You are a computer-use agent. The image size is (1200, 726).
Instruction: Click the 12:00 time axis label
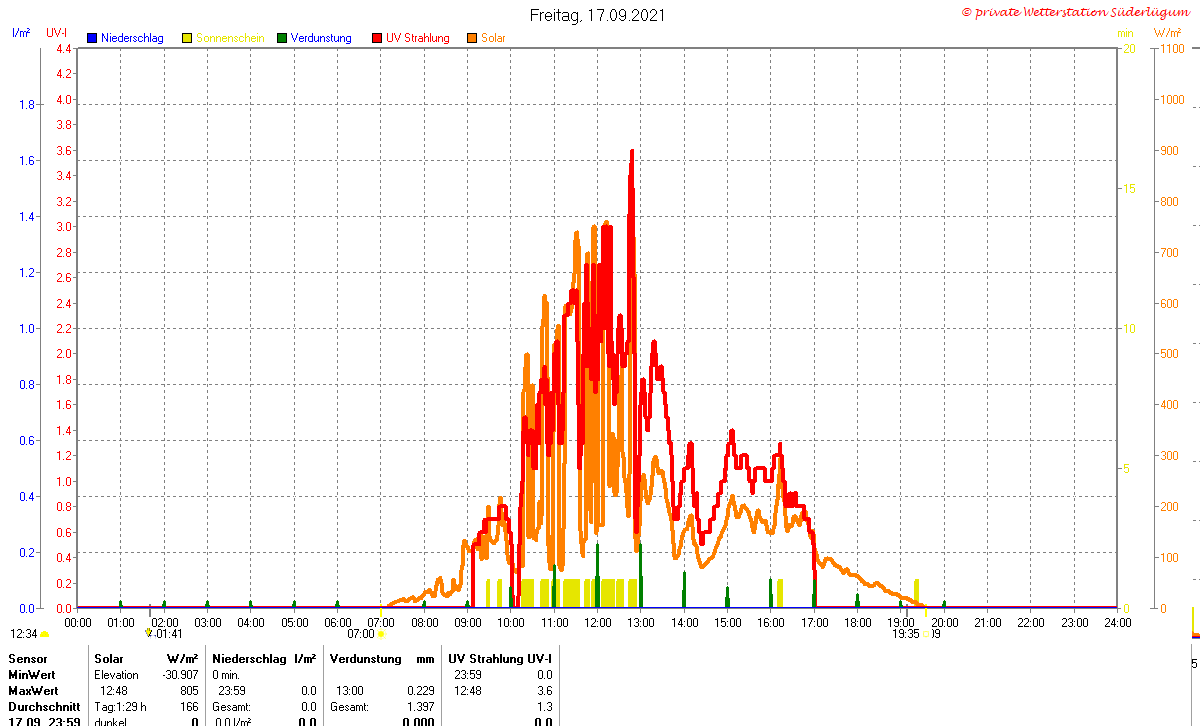(598, 622)
